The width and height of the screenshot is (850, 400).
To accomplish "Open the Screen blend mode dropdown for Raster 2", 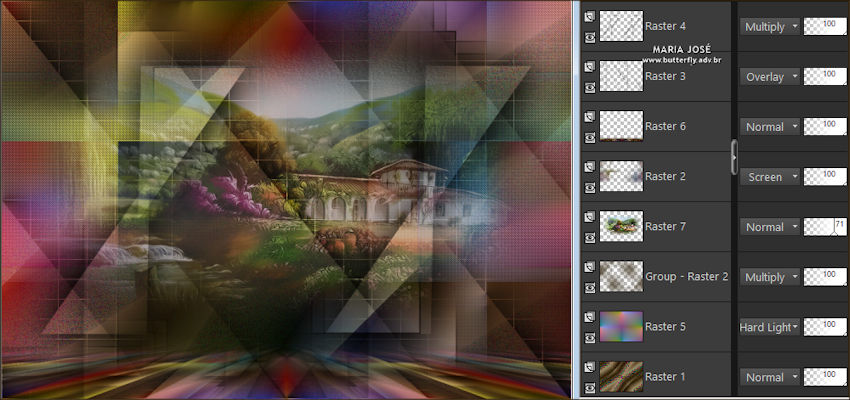I will pyautogui.click(x=770, y=177).
